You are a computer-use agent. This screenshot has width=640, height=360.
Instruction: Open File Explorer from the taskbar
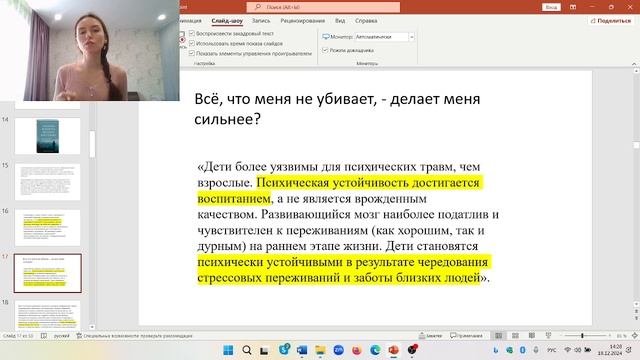point(320,350)
